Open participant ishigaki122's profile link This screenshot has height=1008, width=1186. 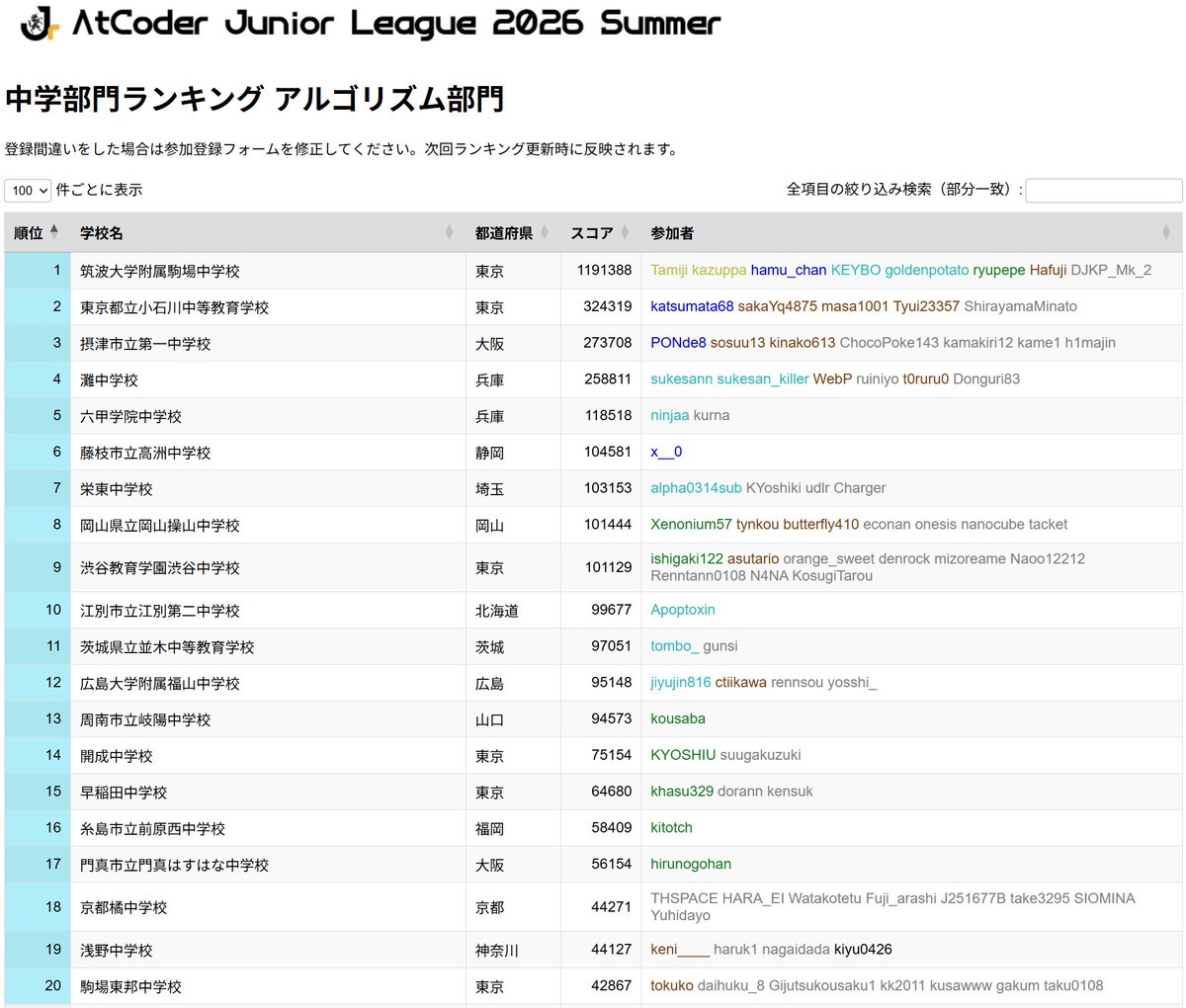click(x=687, y=558)
